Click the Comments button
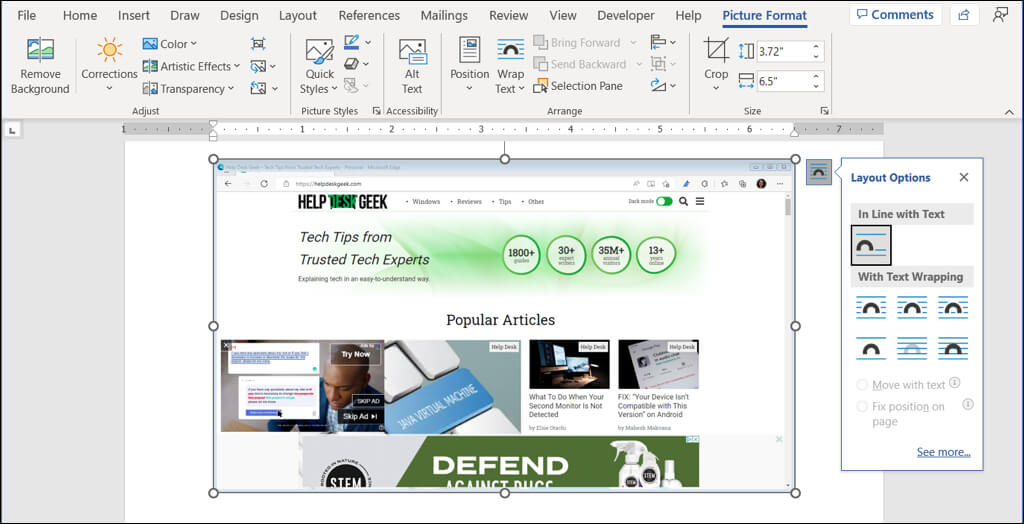Screen dimensions: 1024x524 893,15
